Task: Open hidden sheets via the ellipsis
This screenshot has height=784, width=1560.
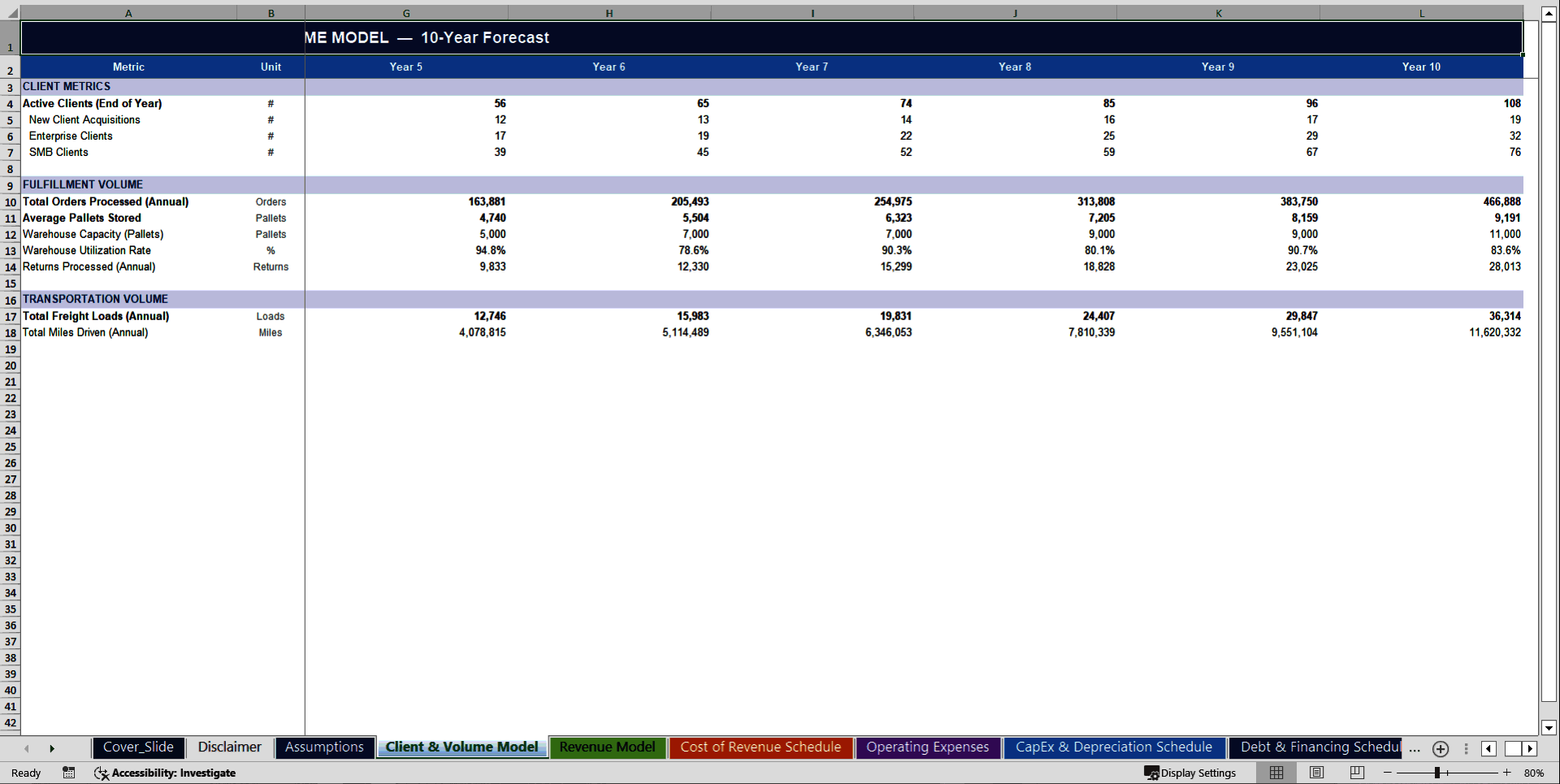Action: [x=1415, y=750]
